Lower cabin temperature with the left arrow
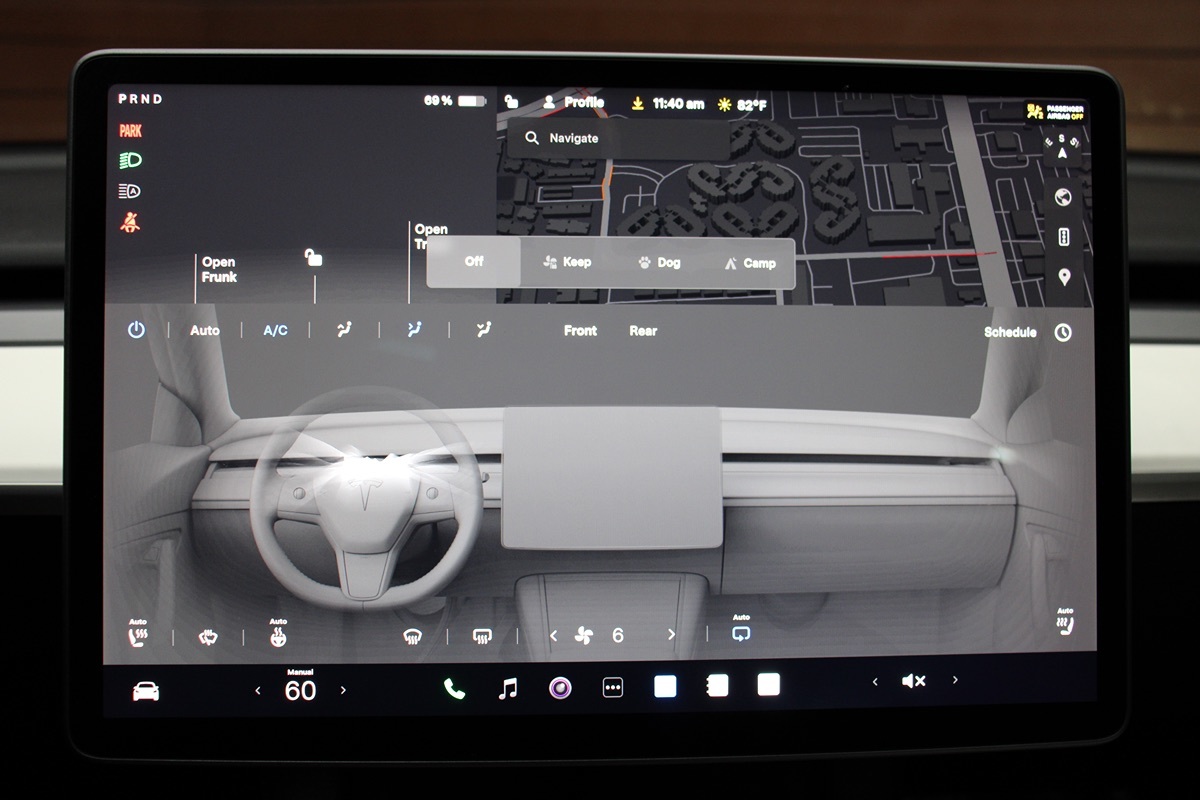The width and height of the screenshot is (1200, 800). pos(258,690)
